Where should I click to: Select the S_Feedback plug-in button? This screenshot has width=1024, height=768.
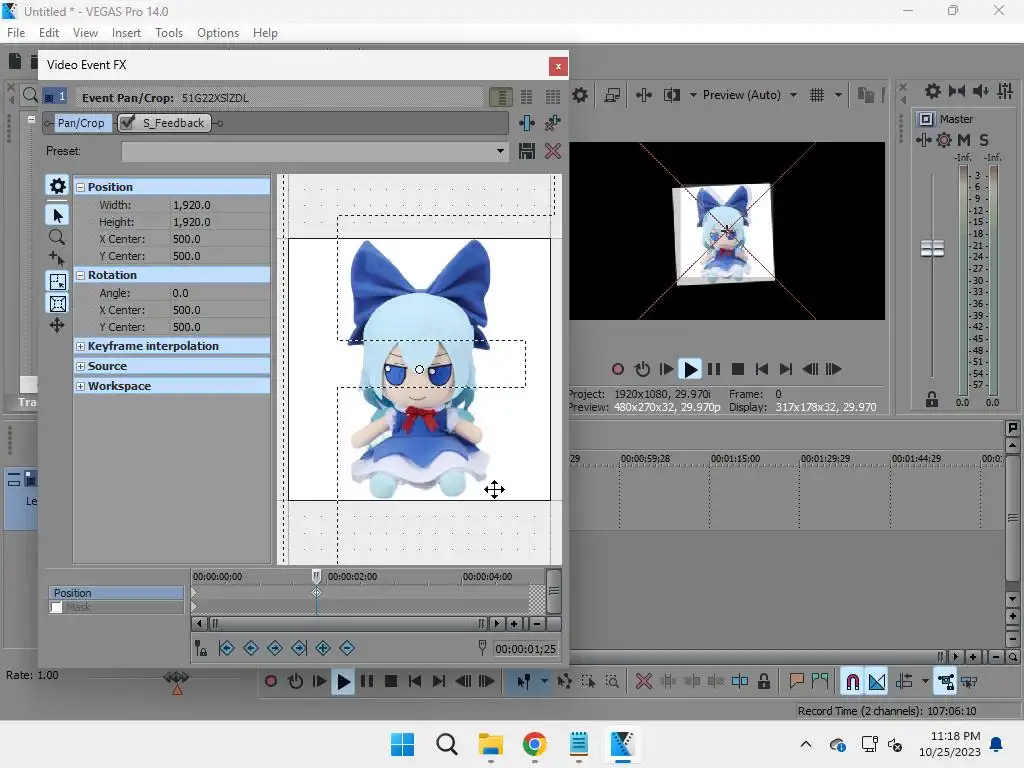173,123
